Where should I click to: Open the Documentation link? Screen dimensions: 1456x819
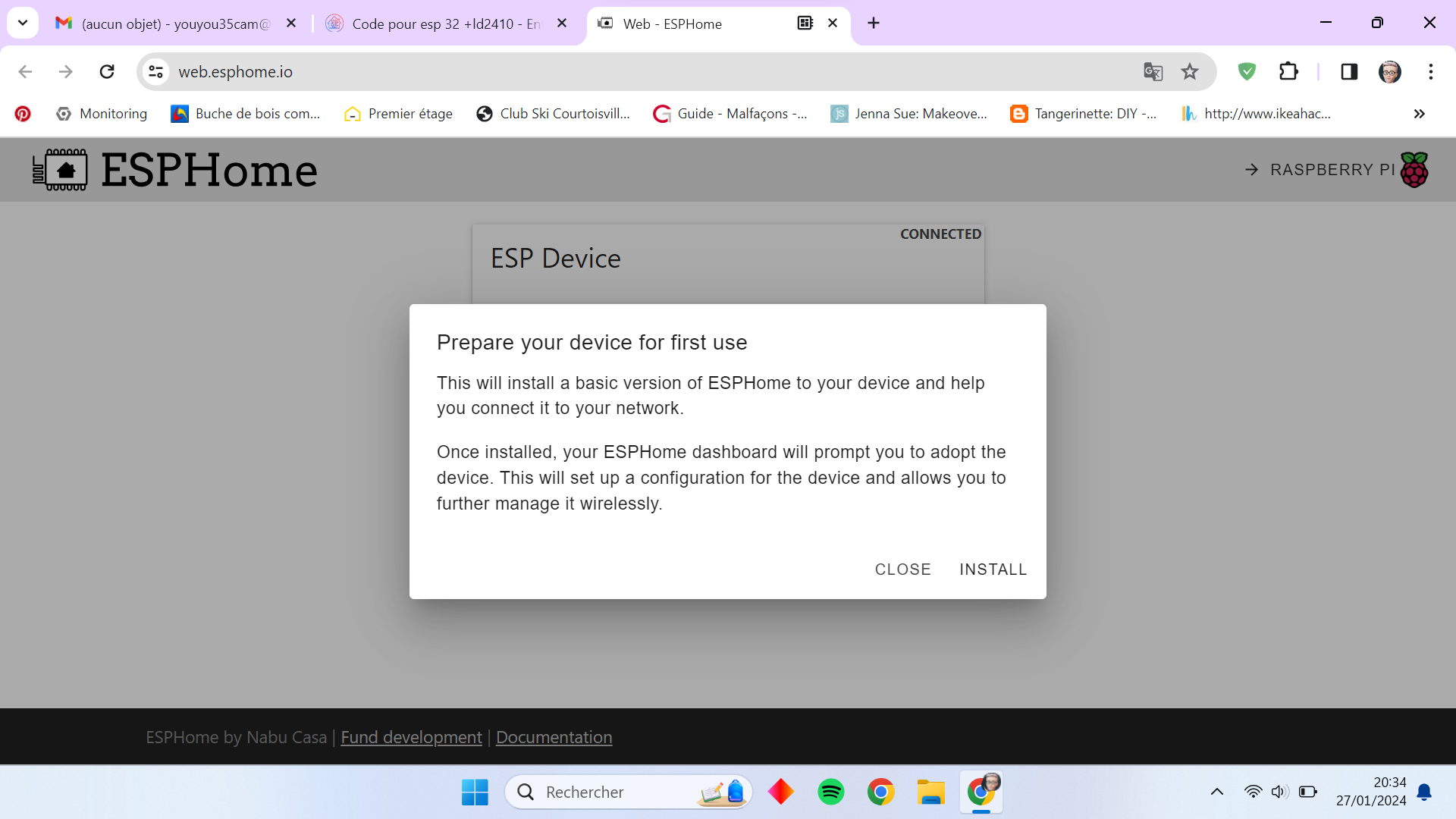554,737
